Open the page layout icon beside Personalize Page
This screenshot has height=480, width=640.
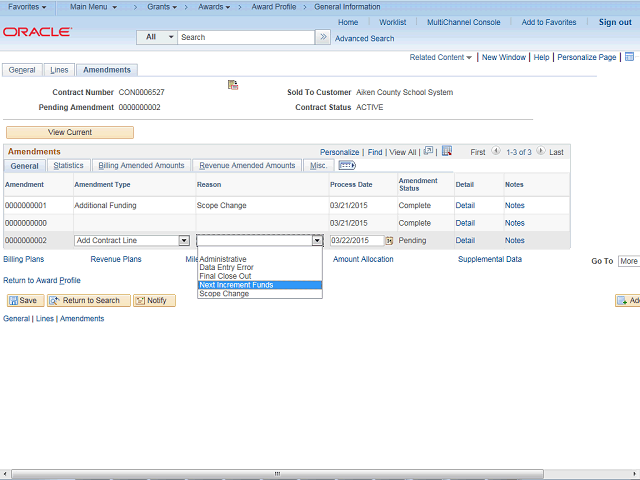point(629,57)
